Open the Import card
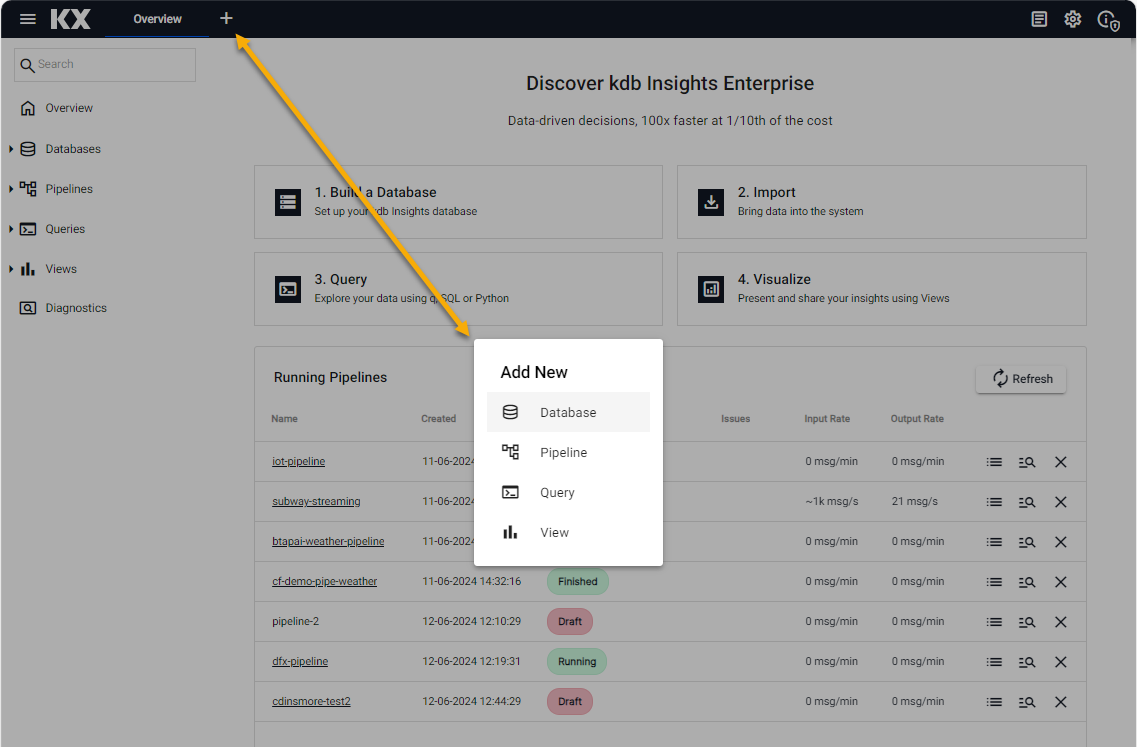Image resolution: width=1137 pixels, height=747 pixels. [x=882, y=202]
